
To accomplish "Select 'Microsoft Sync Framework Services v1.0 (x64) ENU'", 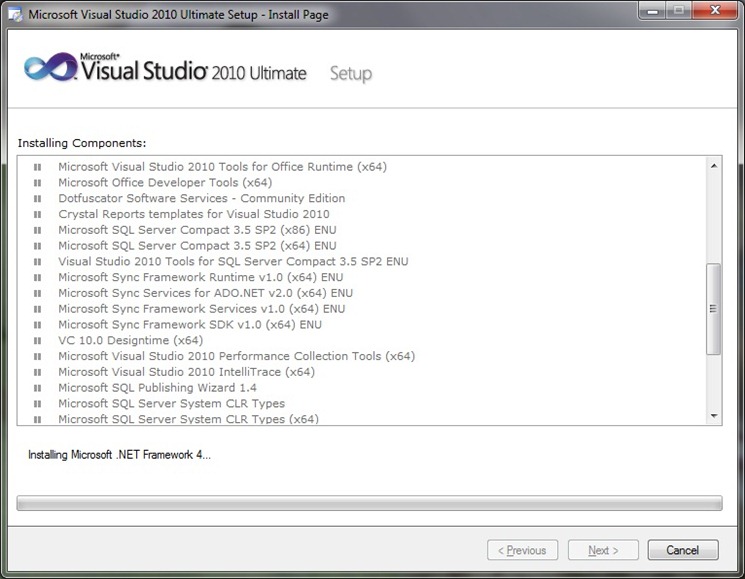I will [x=201, y=309].
